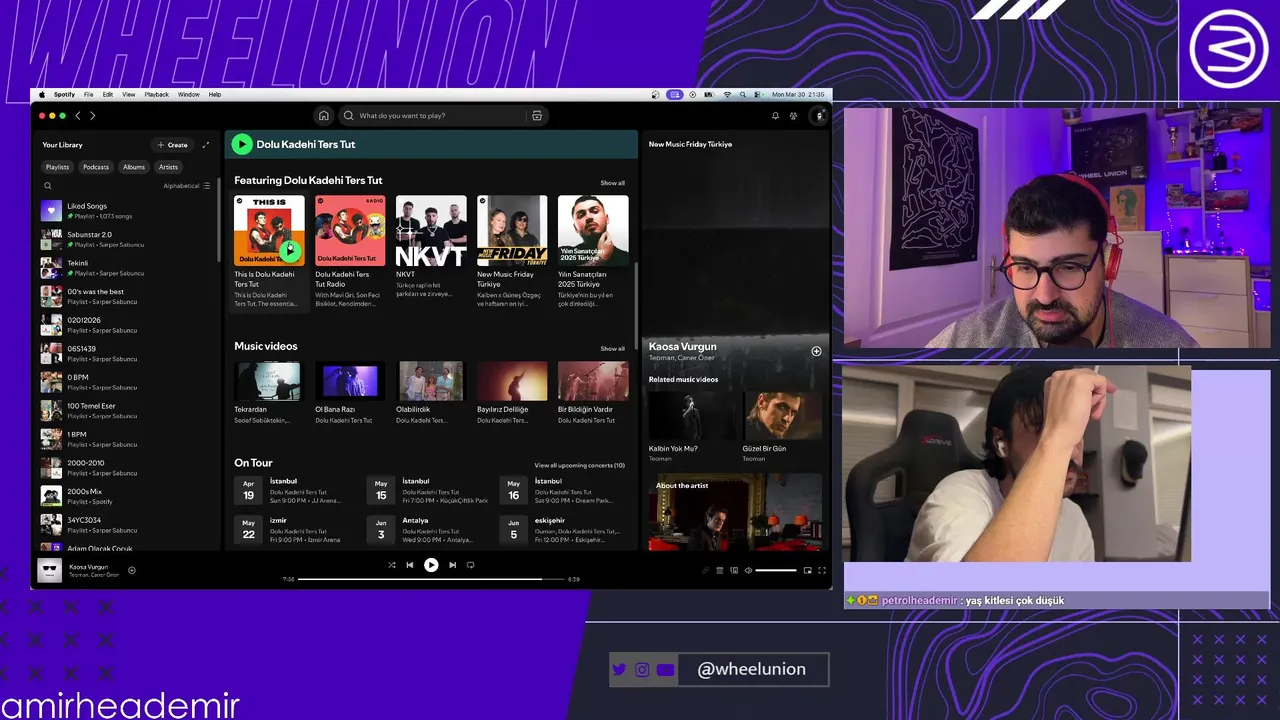This screenshot has height=720, width=1280.
Task: Add Kaosa Vurgun to Liked Songs in player bar
Action: pyautogui.click(x=132, y=570)
